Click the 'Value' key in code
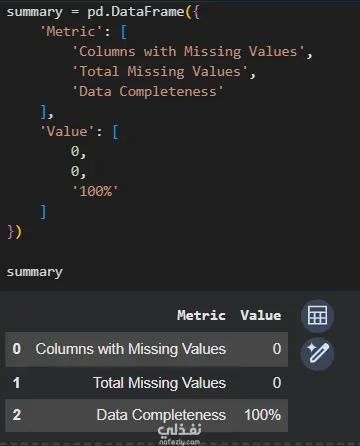This screenshot has height=446, width=360. [x=67, y=132]
